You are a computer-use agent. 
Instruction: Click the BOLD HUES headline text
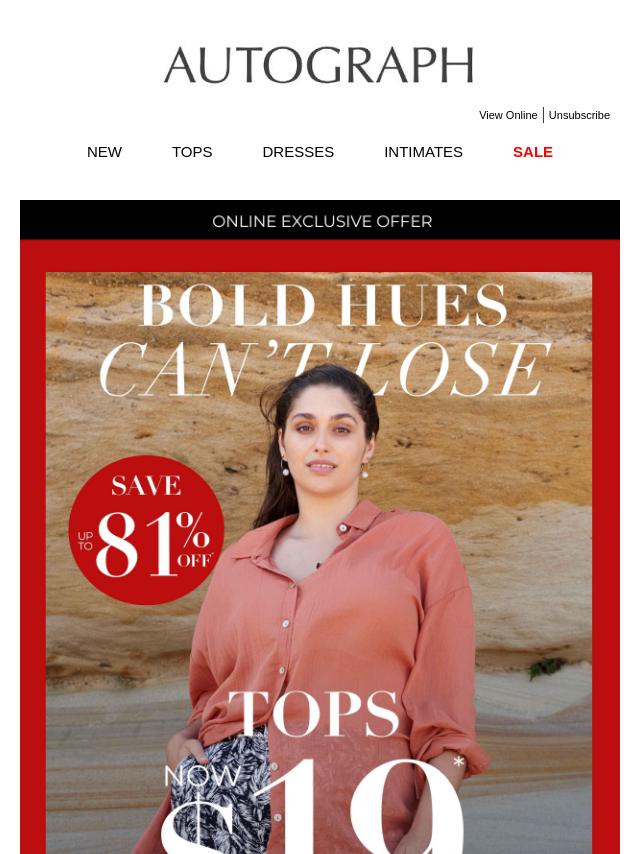pos(324,305)
